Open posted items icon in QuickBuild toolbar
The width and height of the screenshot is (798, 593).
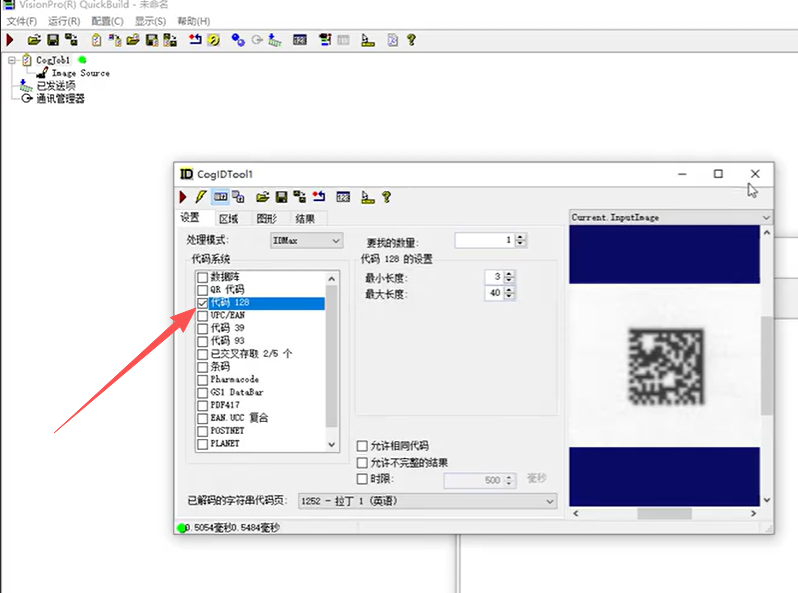[x=274, y=40]
